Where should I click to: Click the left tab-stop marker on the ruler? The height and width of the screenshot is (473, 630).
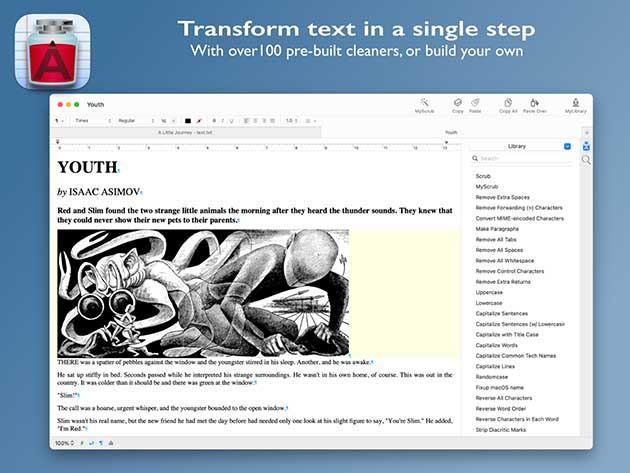(57, 142)
